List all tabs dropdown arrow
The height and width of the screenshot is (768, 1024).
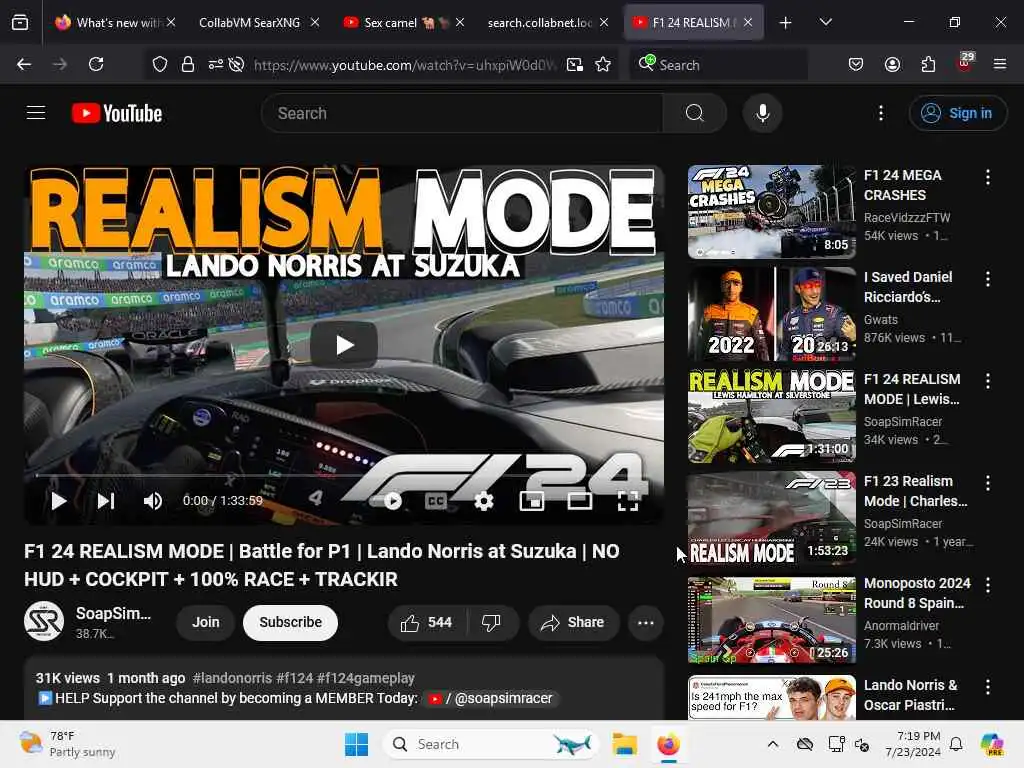point(825,22)
